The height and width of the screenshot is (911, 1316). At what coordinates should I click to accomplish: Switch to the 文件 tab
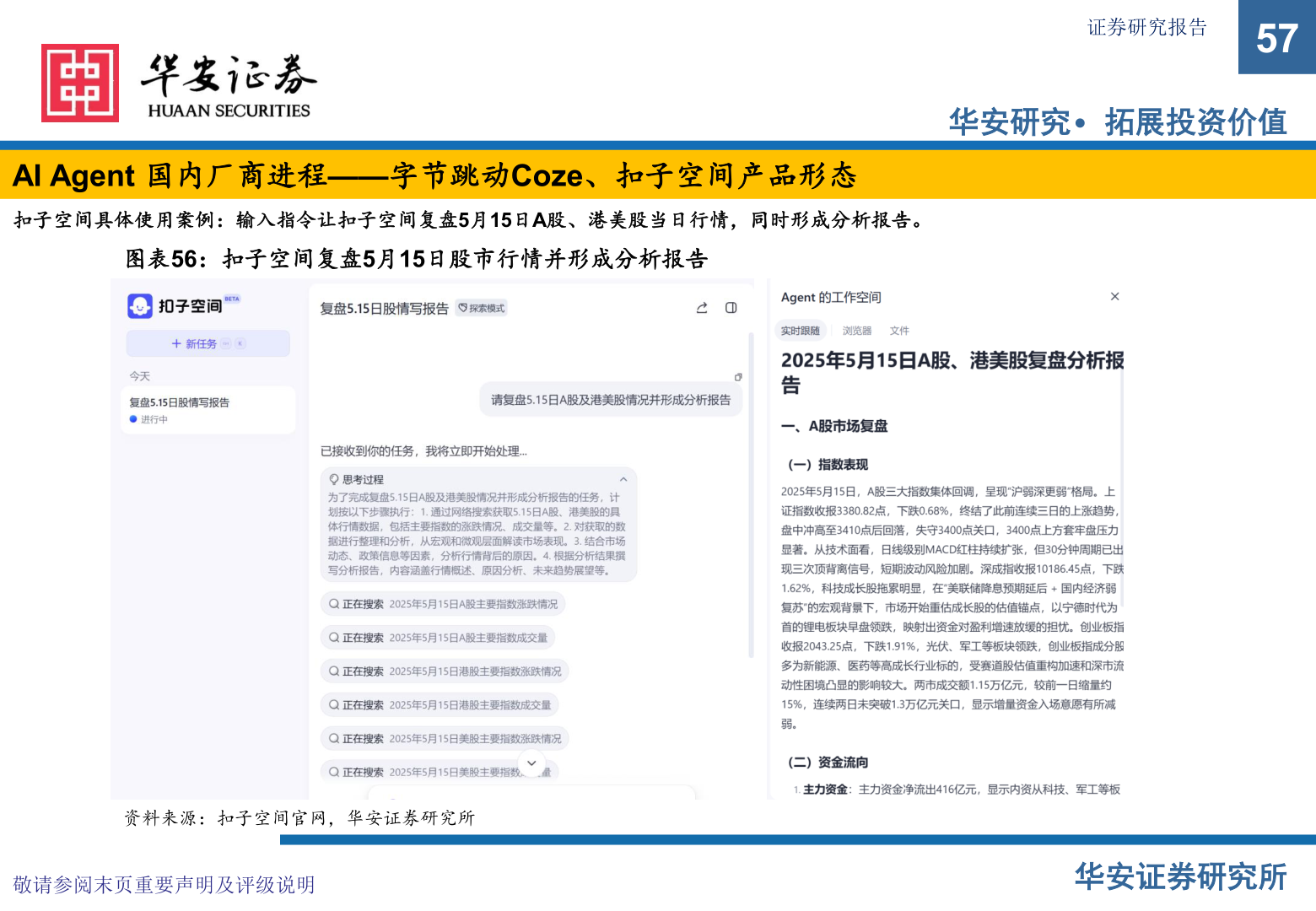pyautogui.click(x=899, y=331)
